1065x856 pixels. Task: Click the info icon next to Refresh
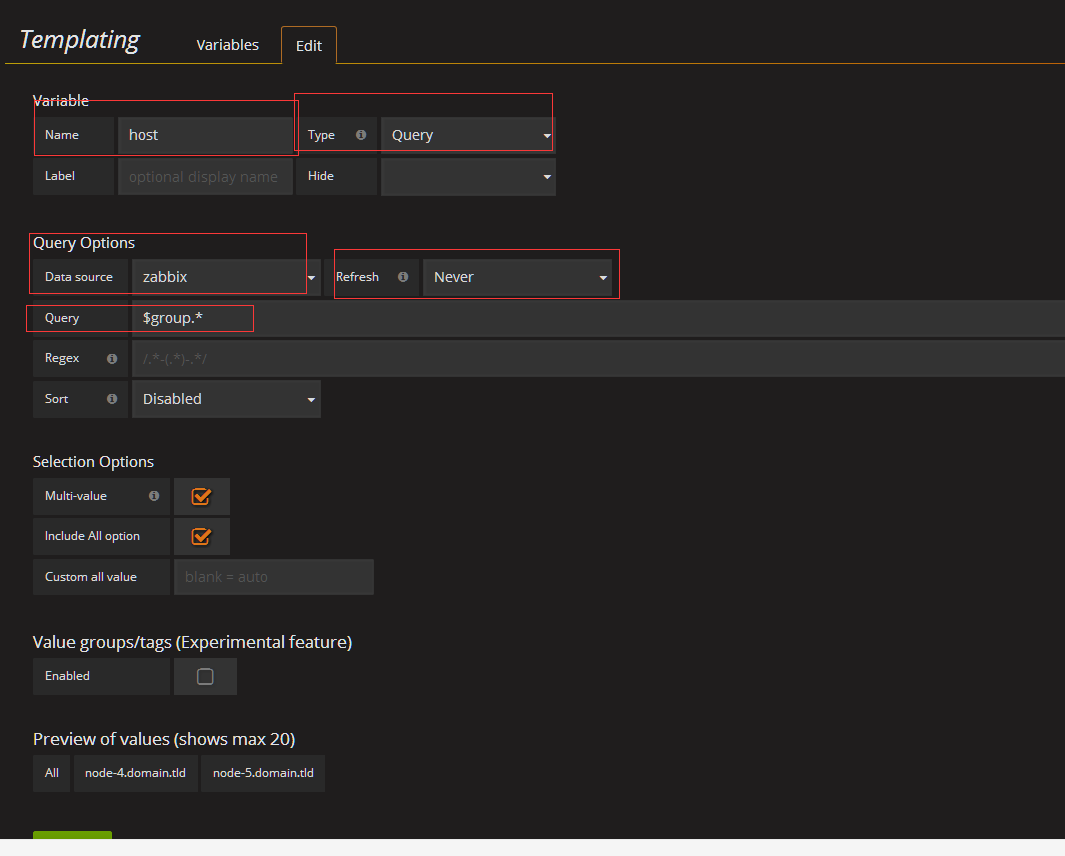pos(403,277)
